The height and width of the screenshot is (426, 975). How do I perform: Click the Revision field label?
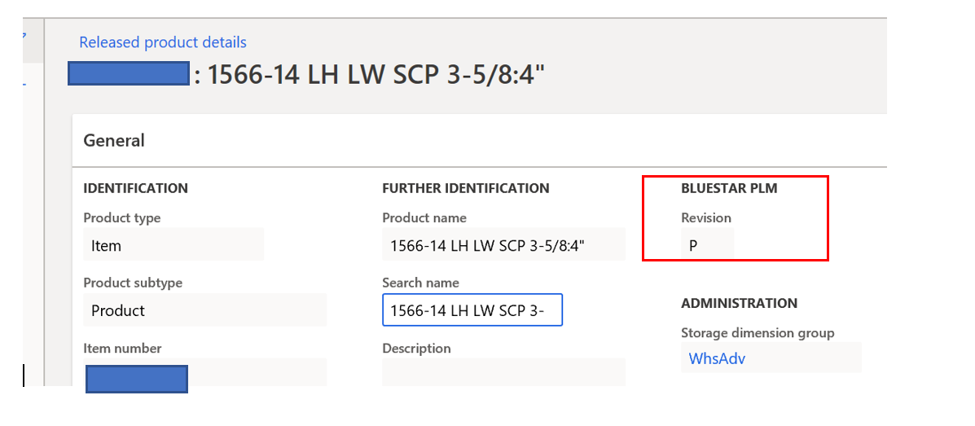(x=706, y=218)
